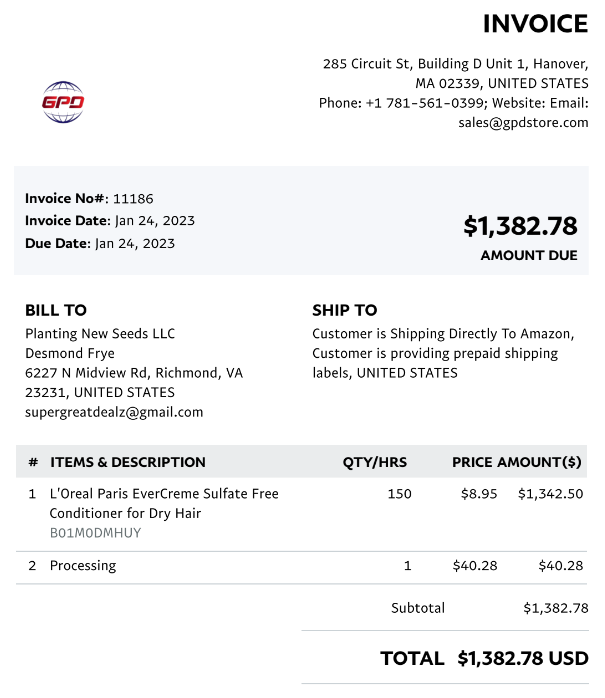Click the Due Date value

pos(135,243)
